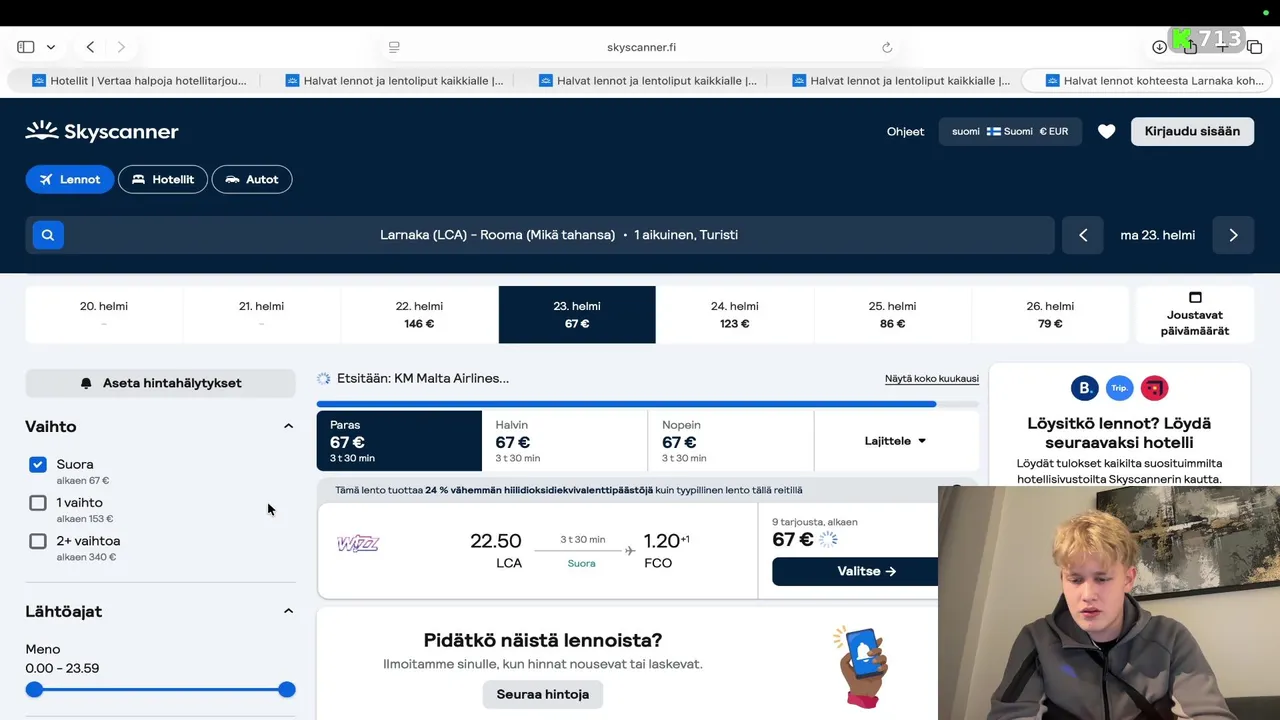Open Joustavat päivämäärät option
The width and height of the screenshot is (1280, 720).
[1195, 315]
